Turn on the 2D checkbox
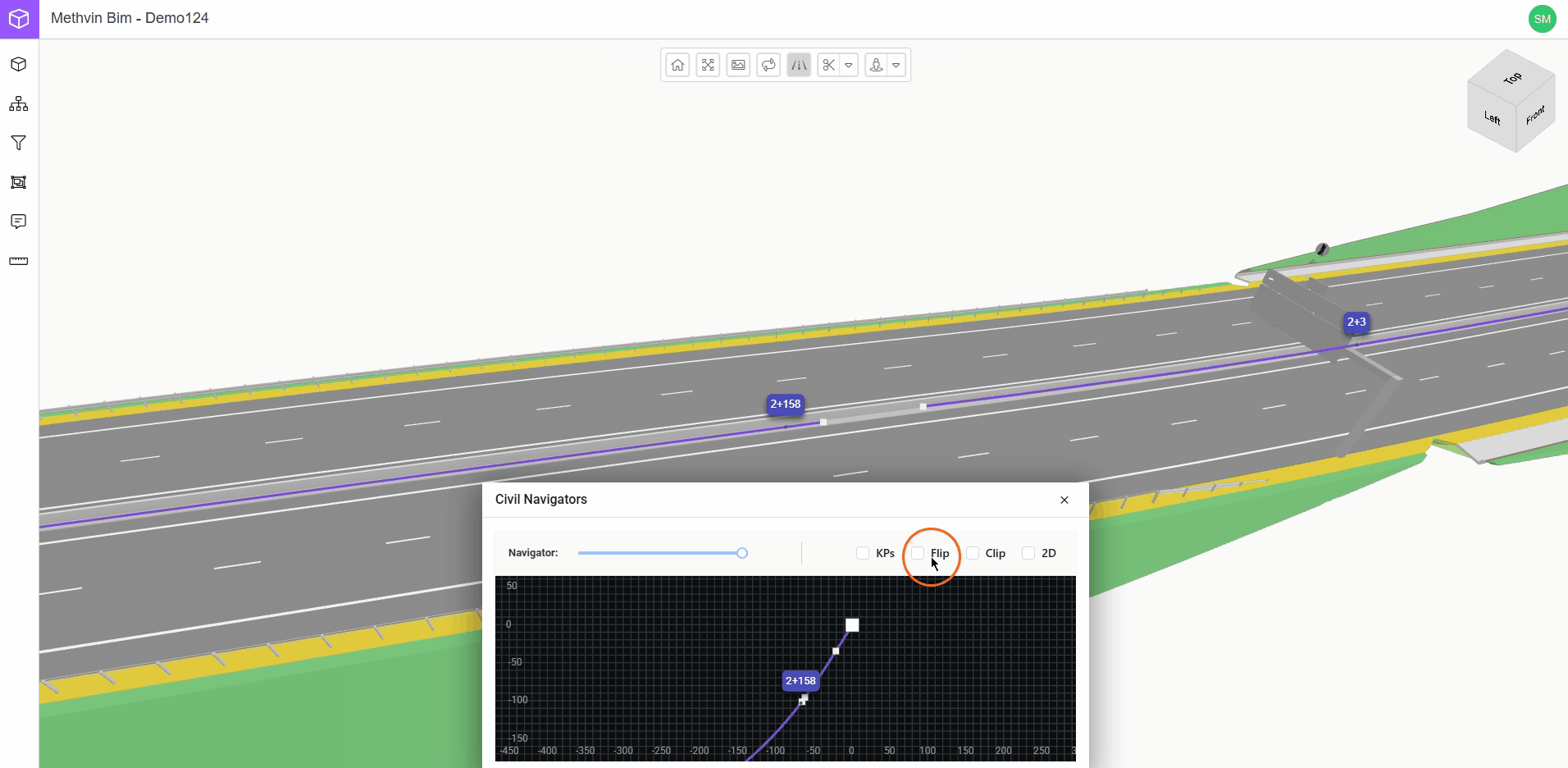The image size is (1568, 768). [1028, 553]
